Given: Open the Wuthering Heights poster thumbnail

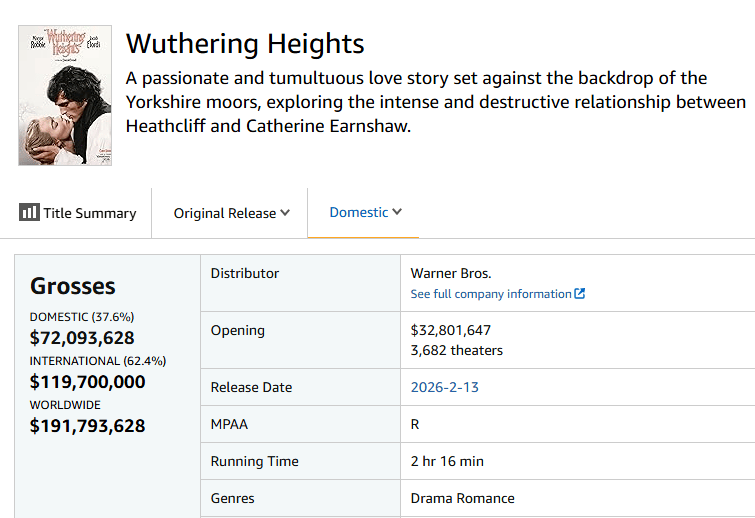Looking at the screenshot, I should (x=65, y=96).
